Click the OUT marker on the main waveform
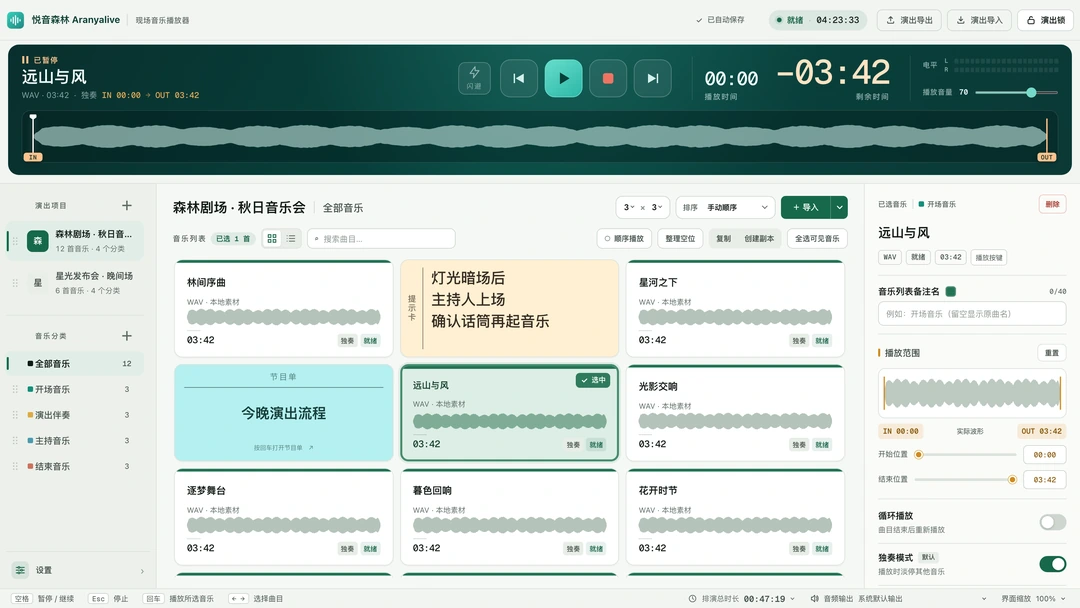The image size is (1080, 608). [1046, 157]
